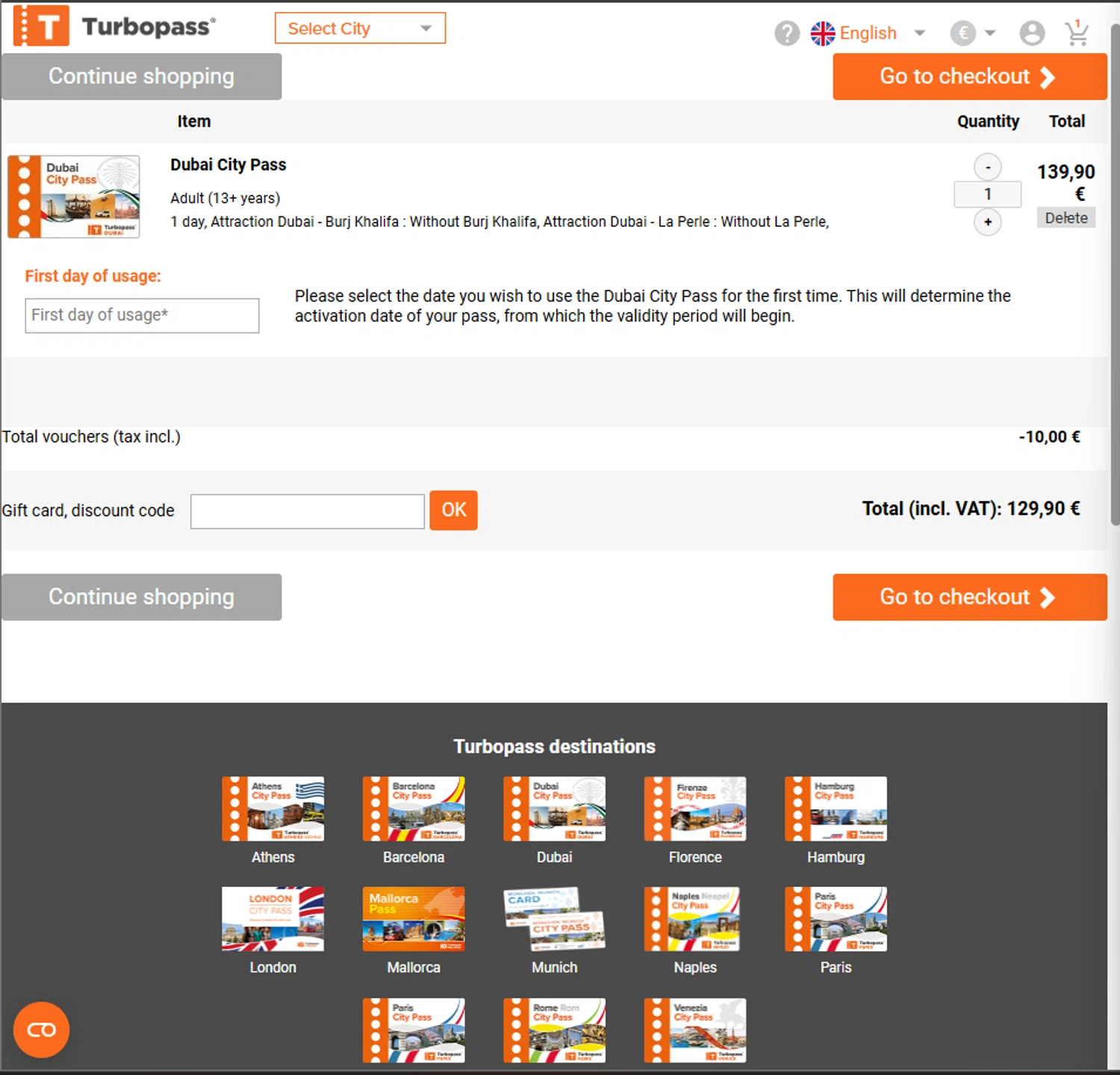
Task: Open the Athens City Pass card
Action: [273, 808]
